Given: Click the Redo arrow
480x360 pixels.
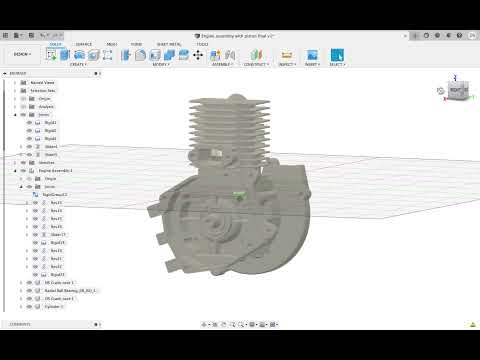Looking at the screenshot, I should point(56,35).
